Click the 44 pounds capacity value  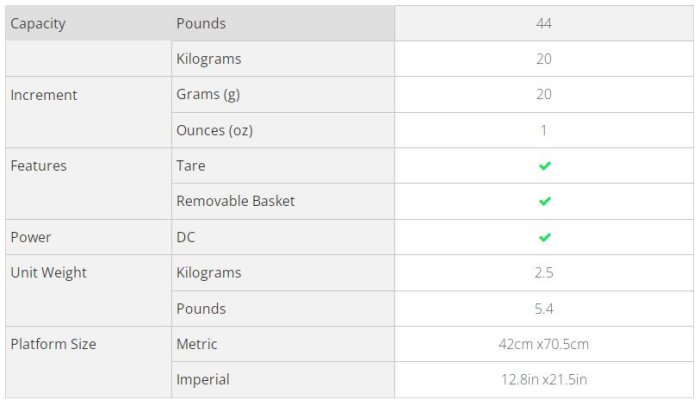point(544,23)
